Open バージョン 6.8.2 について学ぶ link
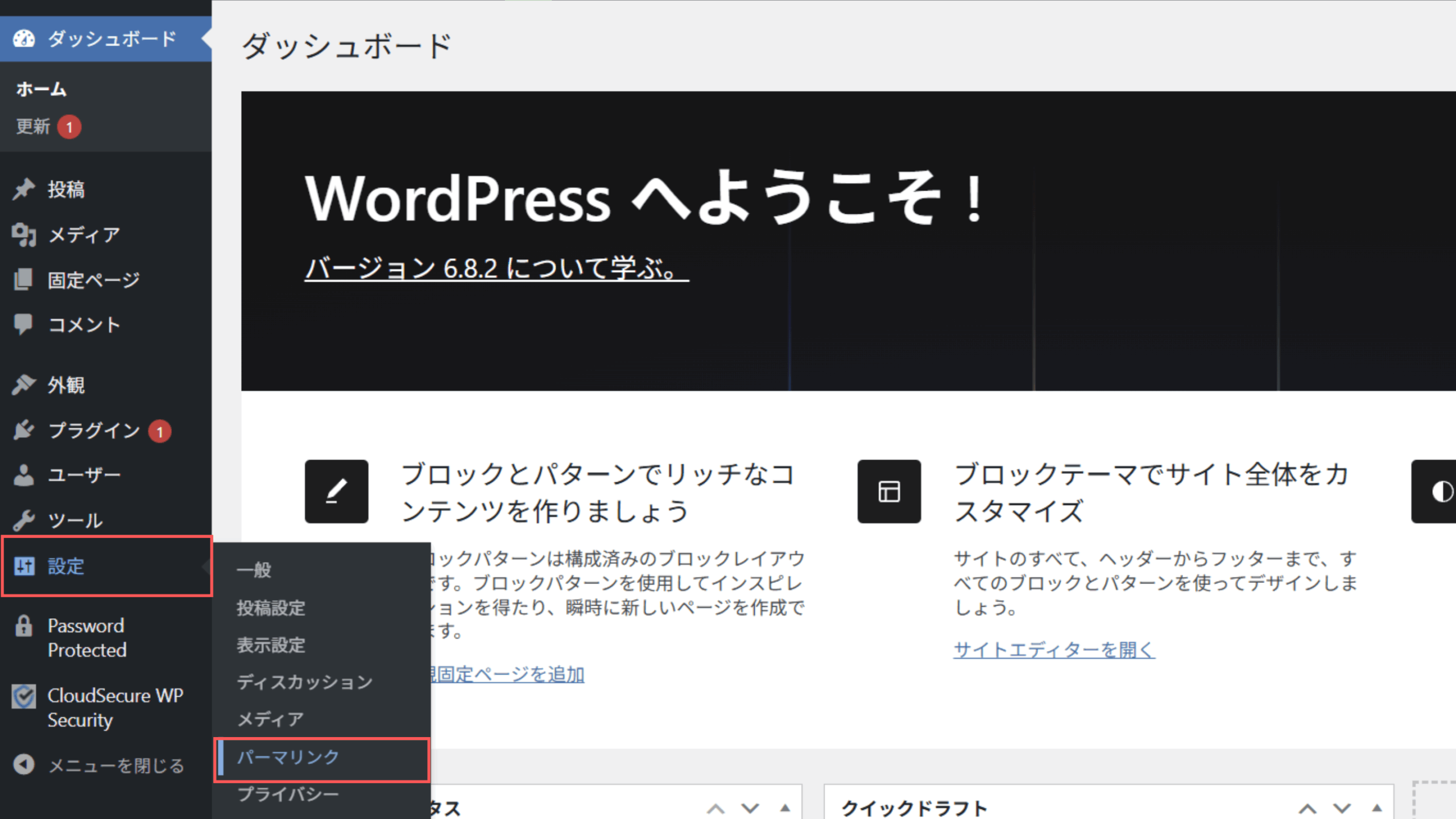The image size is (1456, 819). click(497, 268)
